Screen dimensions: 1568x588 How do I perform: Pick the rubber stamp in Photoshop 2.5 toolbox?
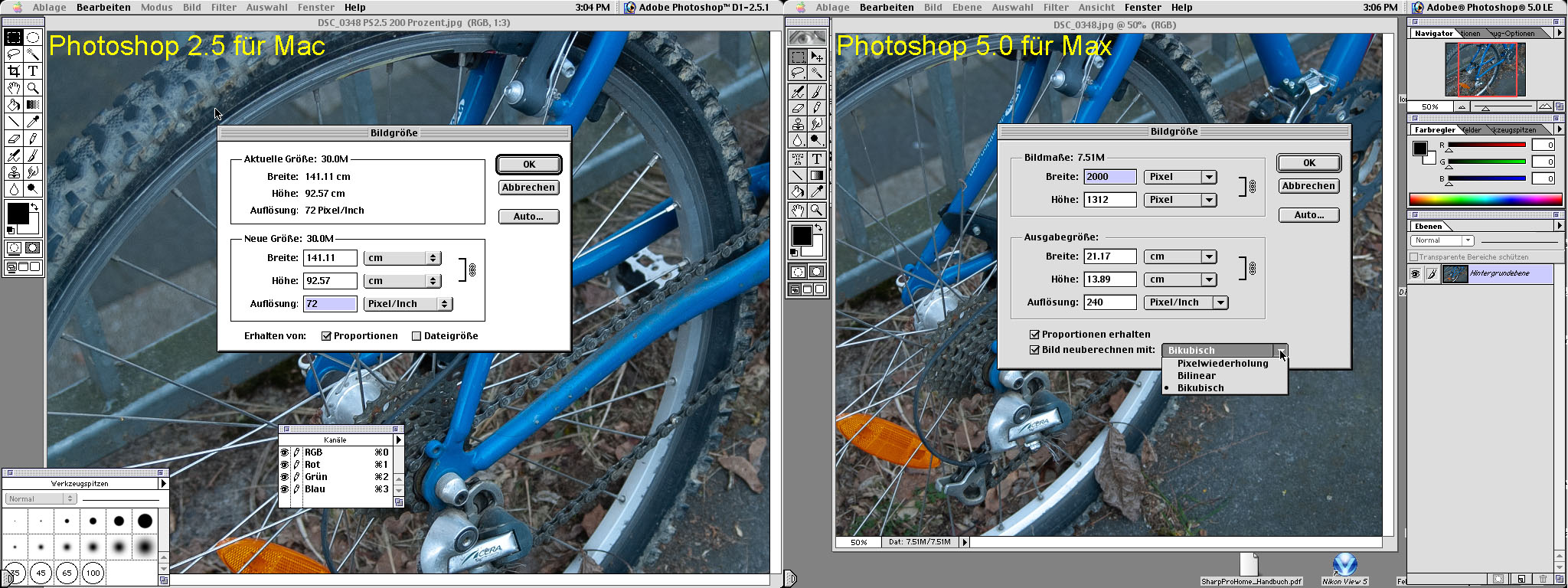(14, 172)
